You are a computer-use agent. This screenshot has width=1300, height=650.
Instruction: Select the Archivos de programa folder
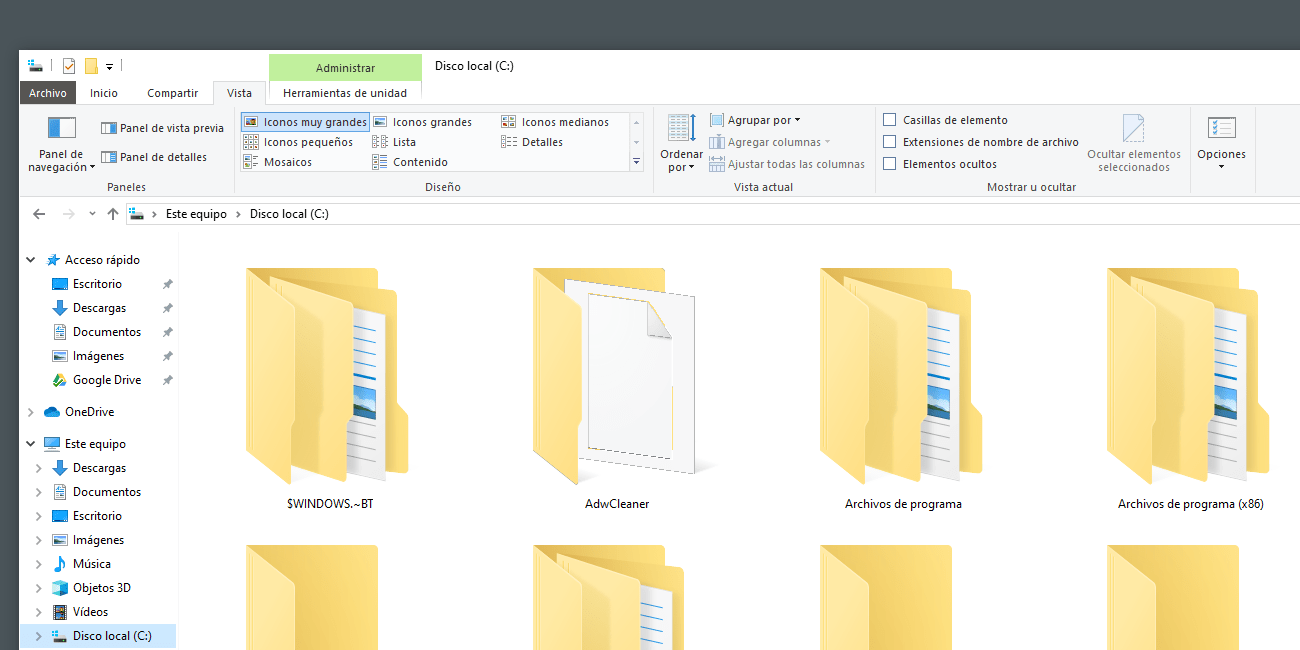click(x=903, y=388)
